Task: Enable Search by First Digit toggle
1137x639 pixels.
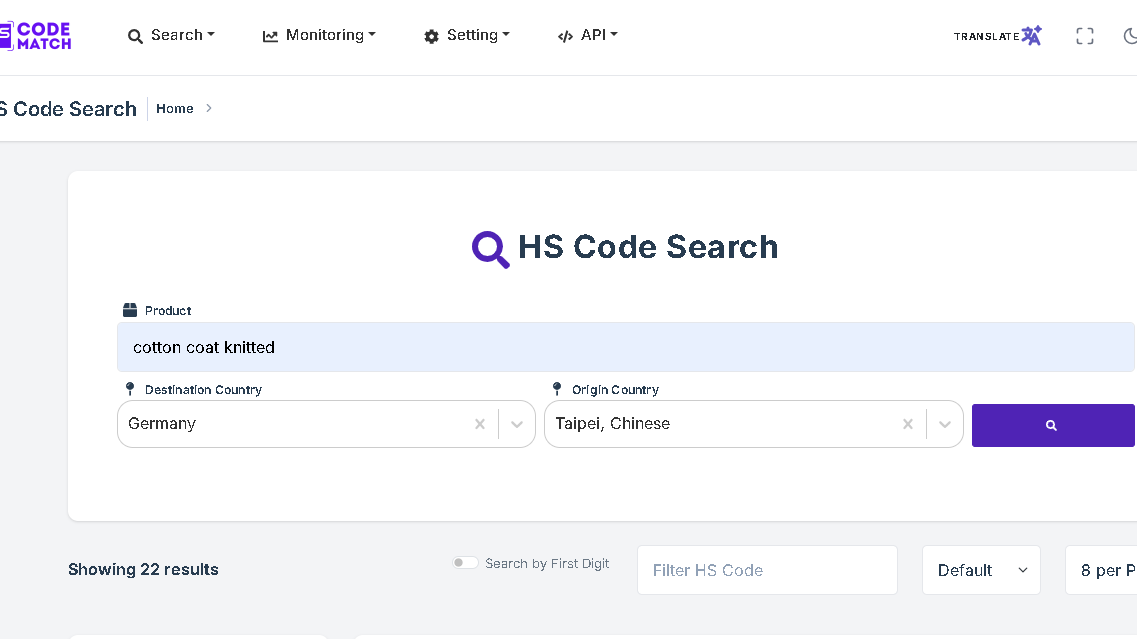Action: click(x=465, y=563)
